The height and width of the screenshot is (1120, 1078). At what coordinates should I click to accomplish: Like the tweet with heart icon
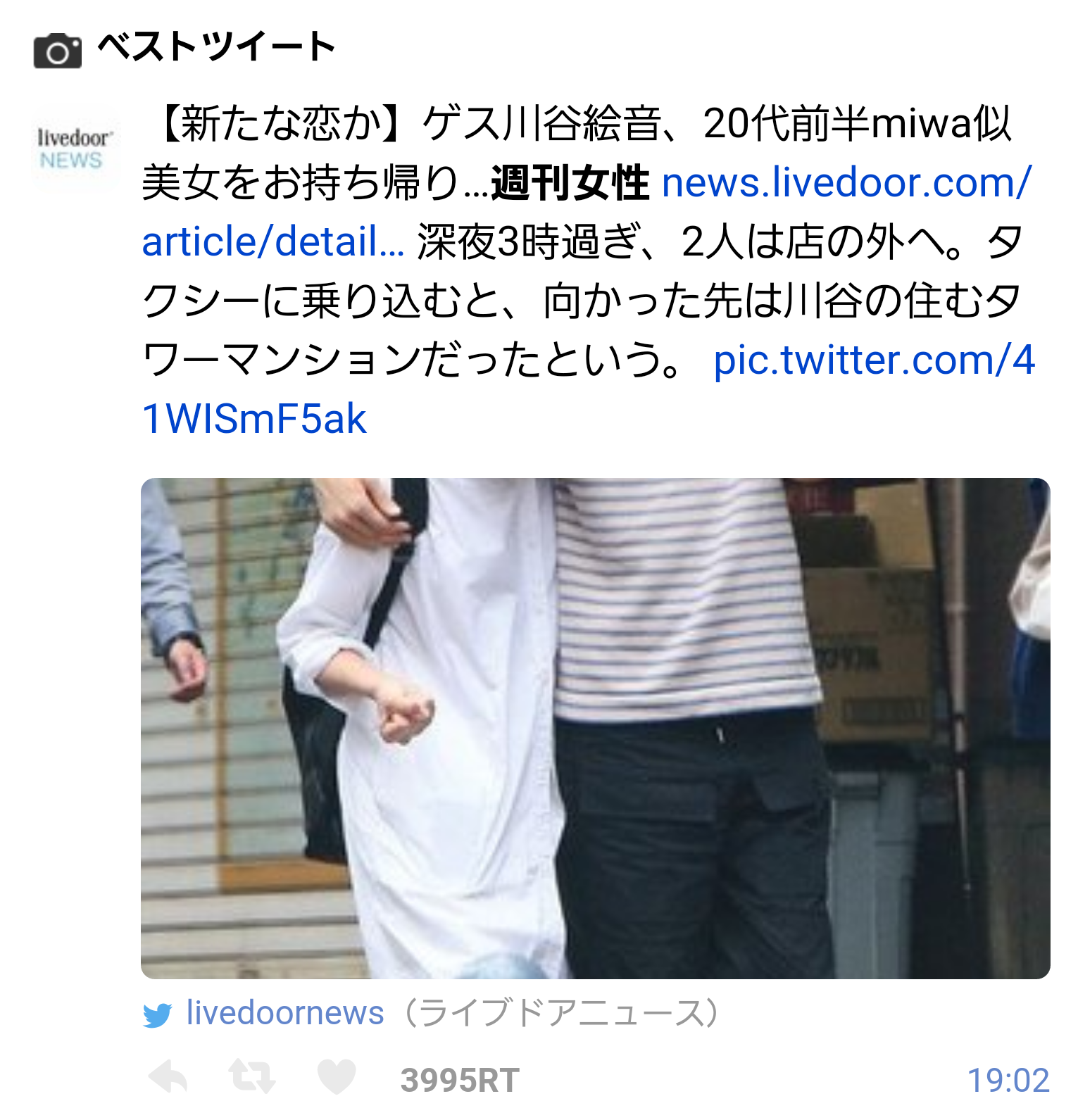[x=337, y=1077]
